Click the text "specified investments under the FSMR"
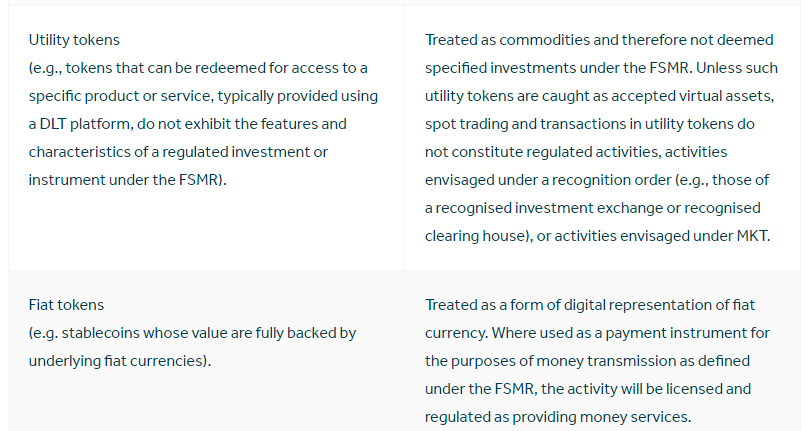806x431 pixels. 544,68
